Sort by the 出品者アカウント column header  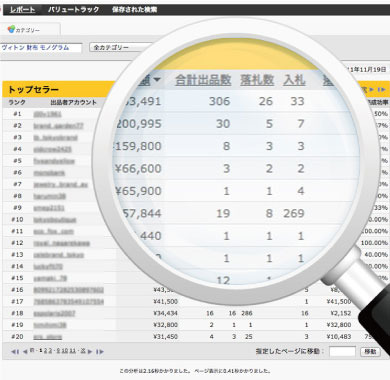point(73,103)
